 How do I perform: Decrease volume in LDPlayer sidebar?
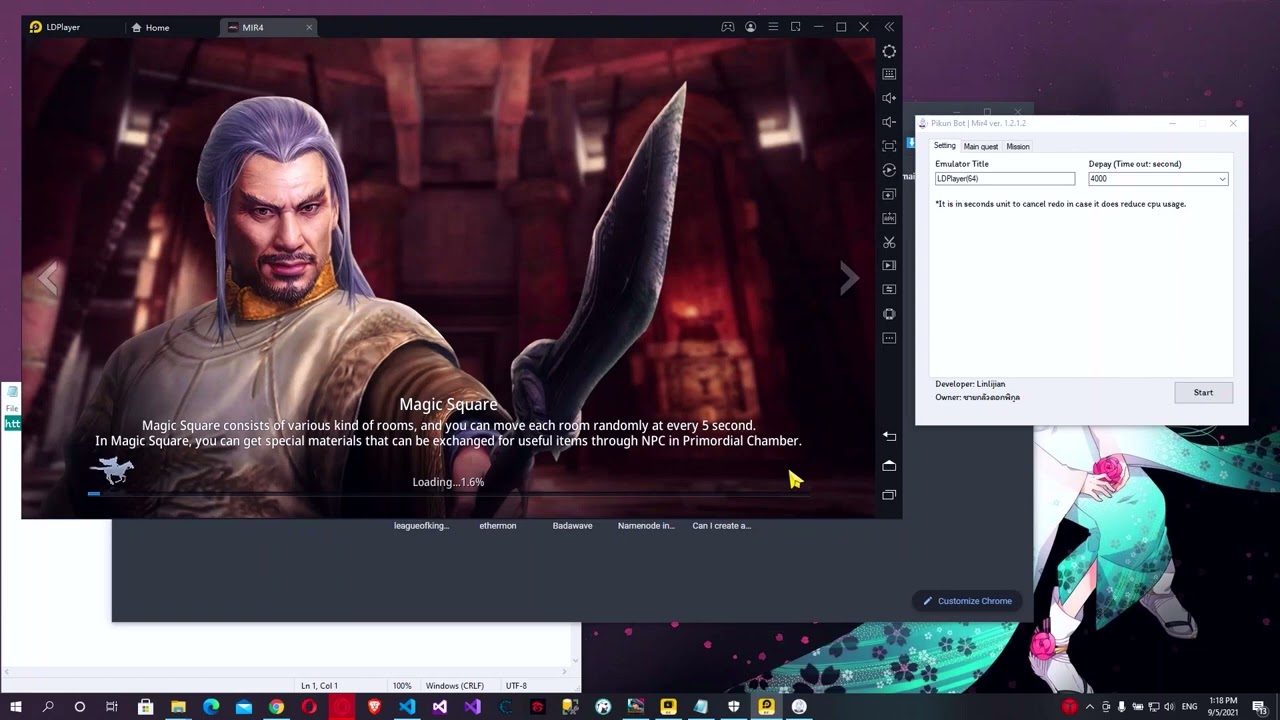tap(889, 122)
